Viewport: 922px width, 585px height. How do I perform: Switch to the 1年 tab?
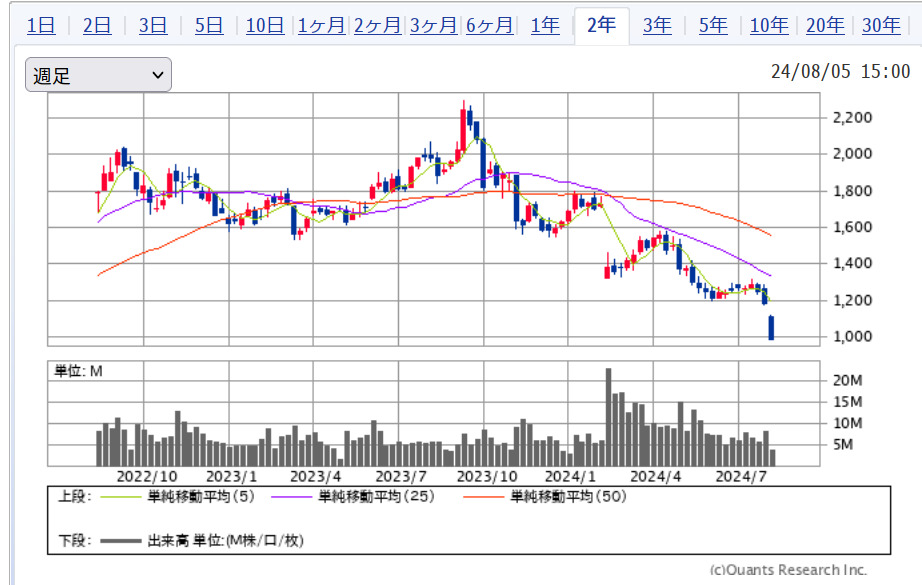[545, 26]
